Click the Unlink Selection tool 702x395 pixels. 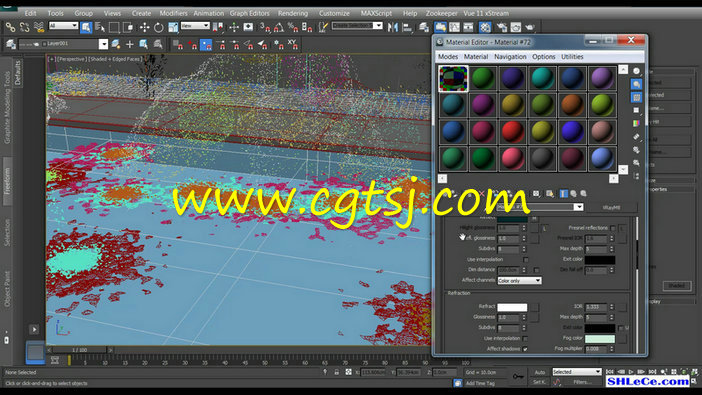(x=24, y=27)
